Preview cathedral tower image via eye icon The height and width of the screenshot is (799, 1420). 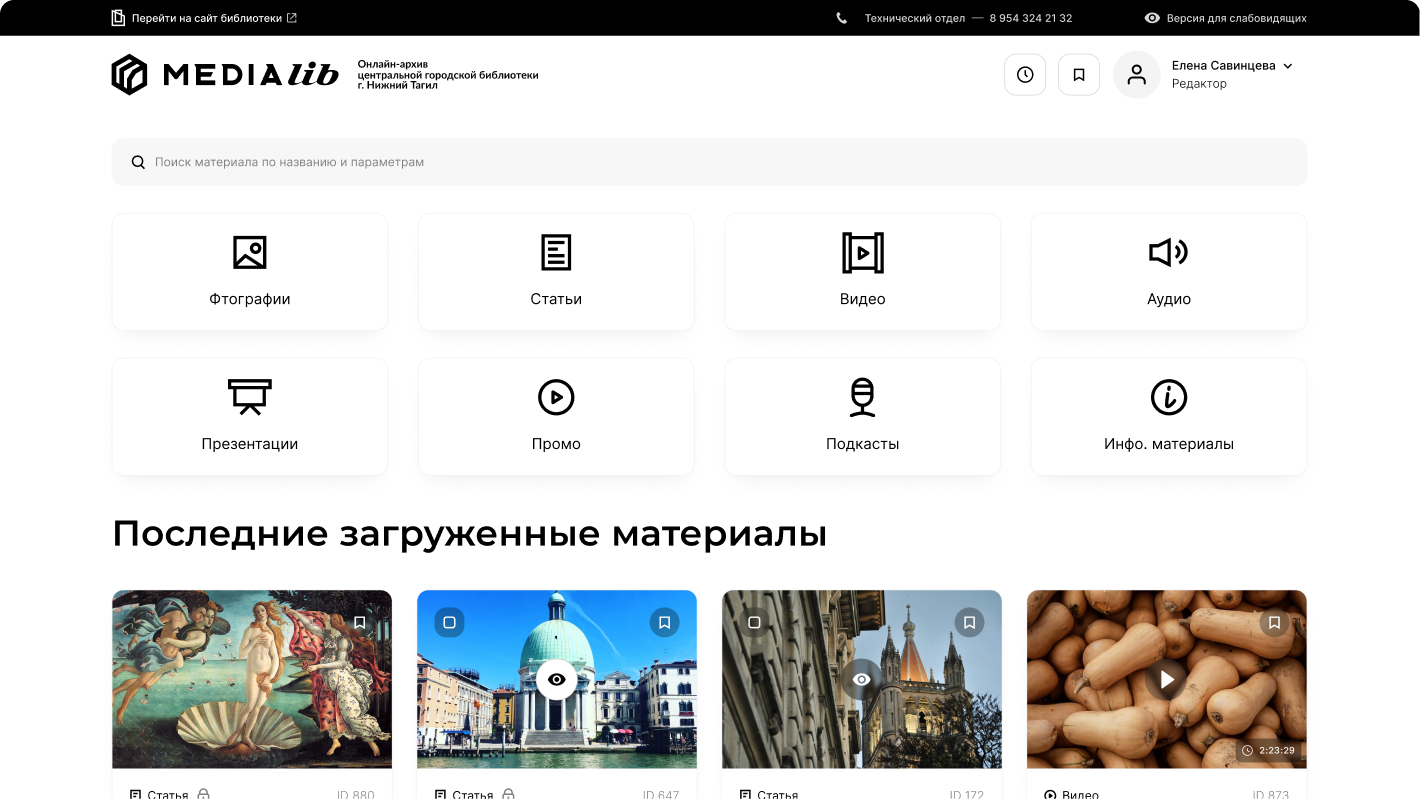click(862, 680)
